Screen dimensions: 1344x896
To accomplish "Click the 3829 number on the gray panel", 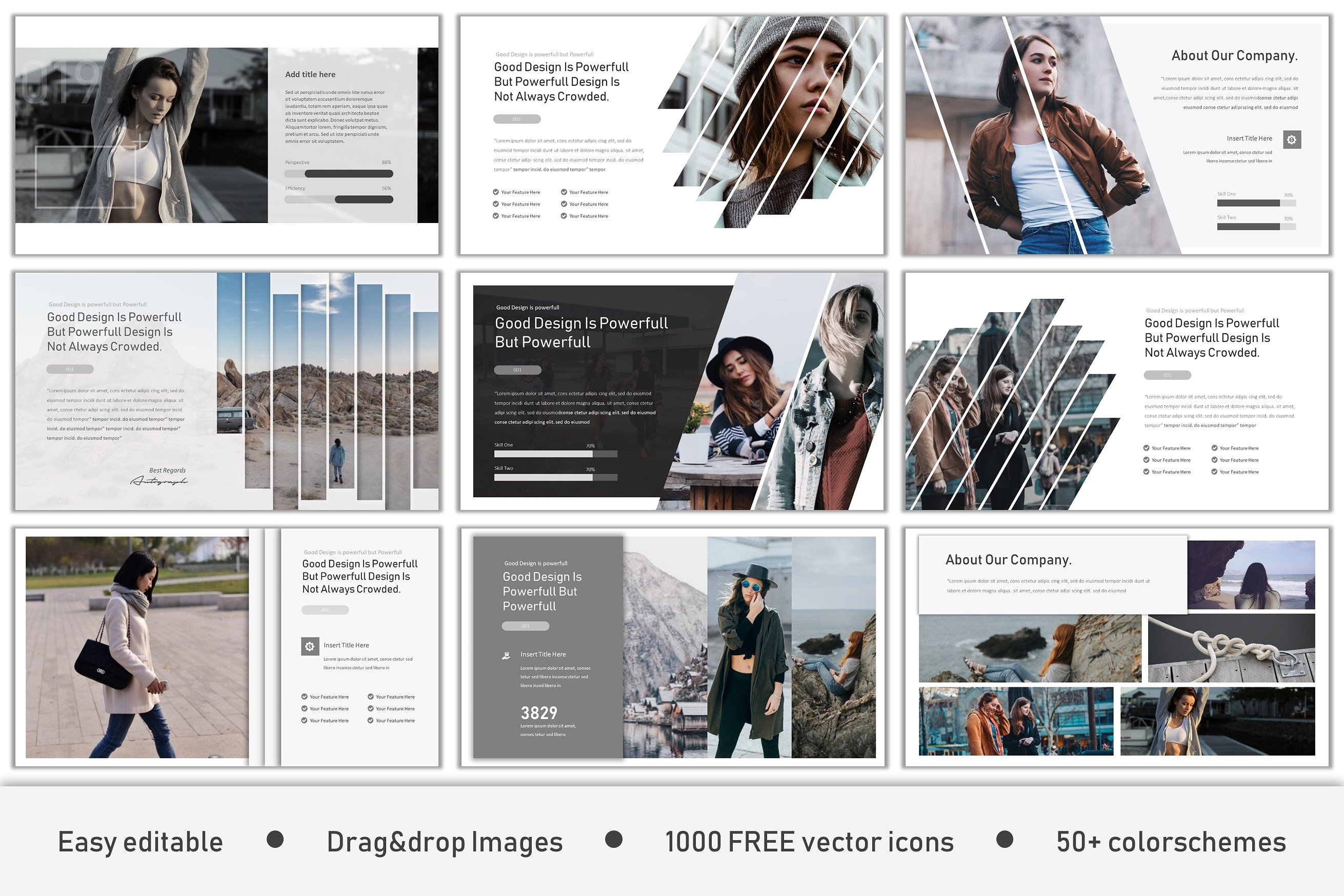I will 538,713.
